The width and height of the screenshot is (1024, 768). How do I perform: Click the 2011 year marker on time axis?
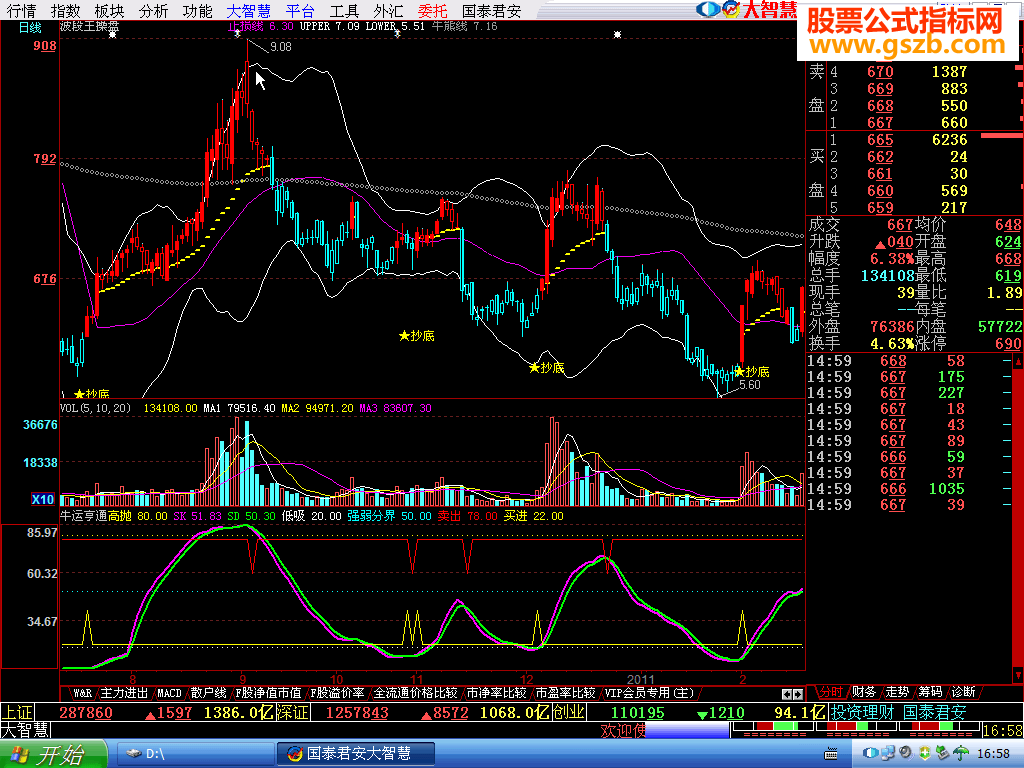point(641,679)
